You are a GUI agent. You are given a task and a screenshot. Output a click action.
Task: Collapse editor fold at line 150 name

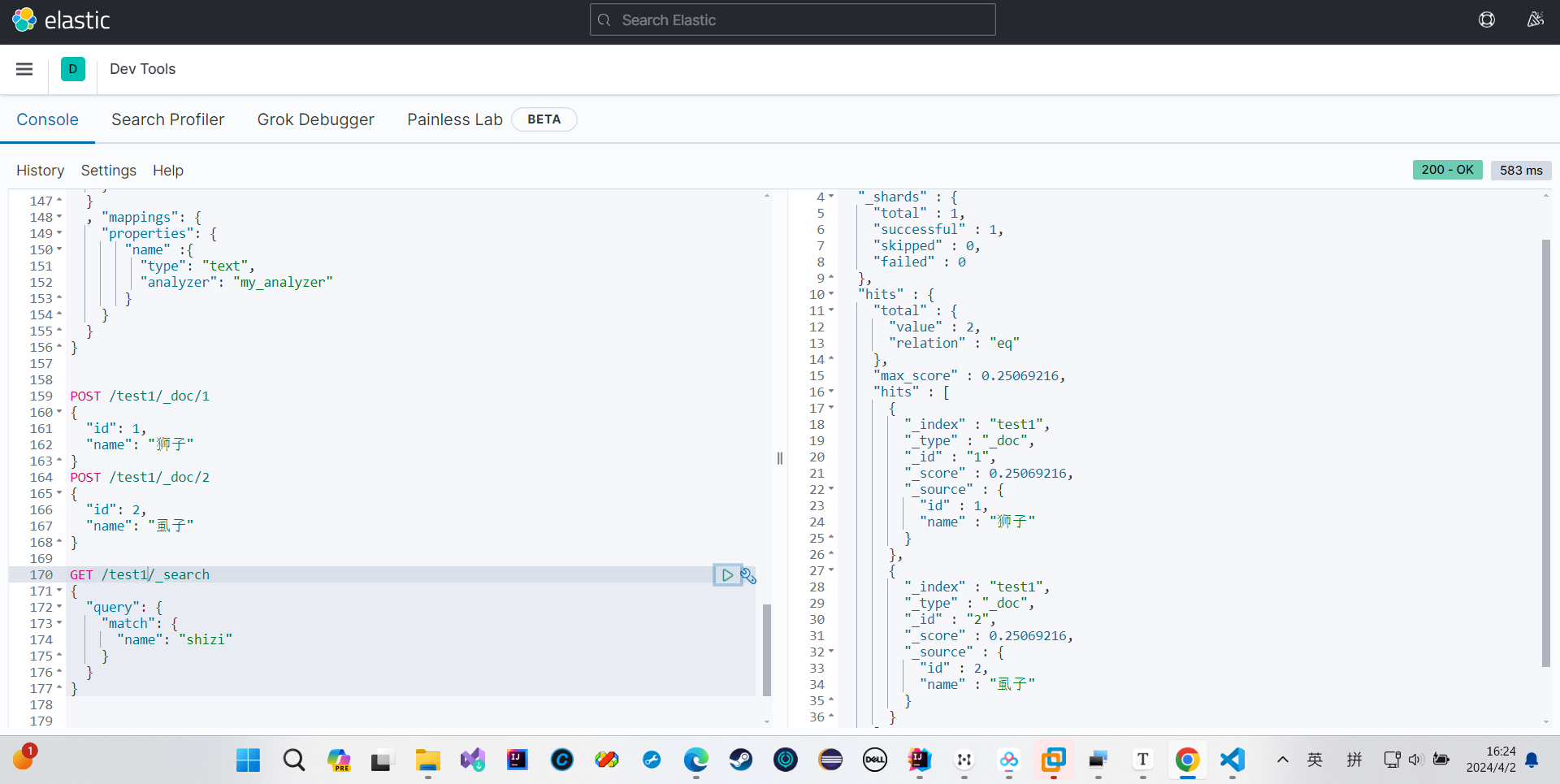pyautogui.click(x=59, y=249)
